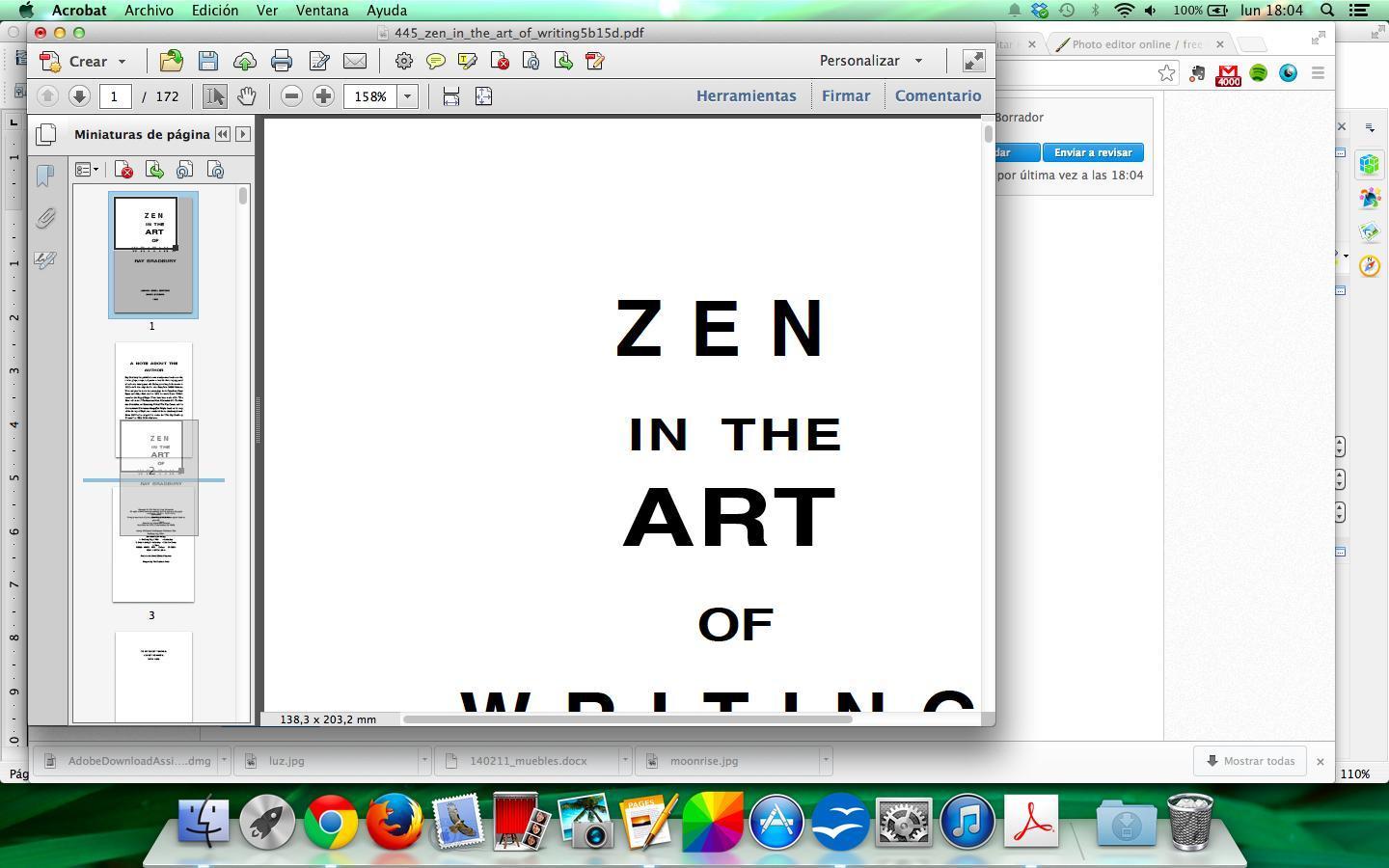Open the Comentario pane

938,95
